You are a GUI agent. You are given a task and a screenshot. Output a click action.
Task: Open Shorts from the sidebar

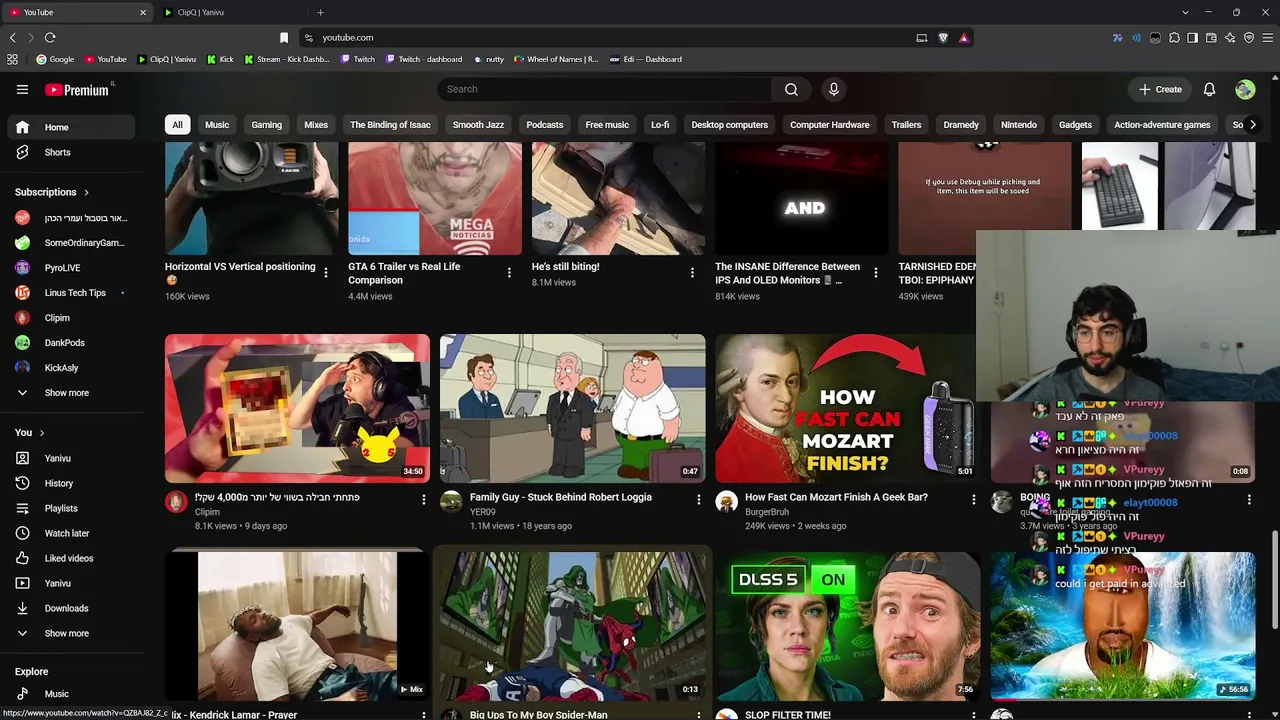[x=71, y=152]
